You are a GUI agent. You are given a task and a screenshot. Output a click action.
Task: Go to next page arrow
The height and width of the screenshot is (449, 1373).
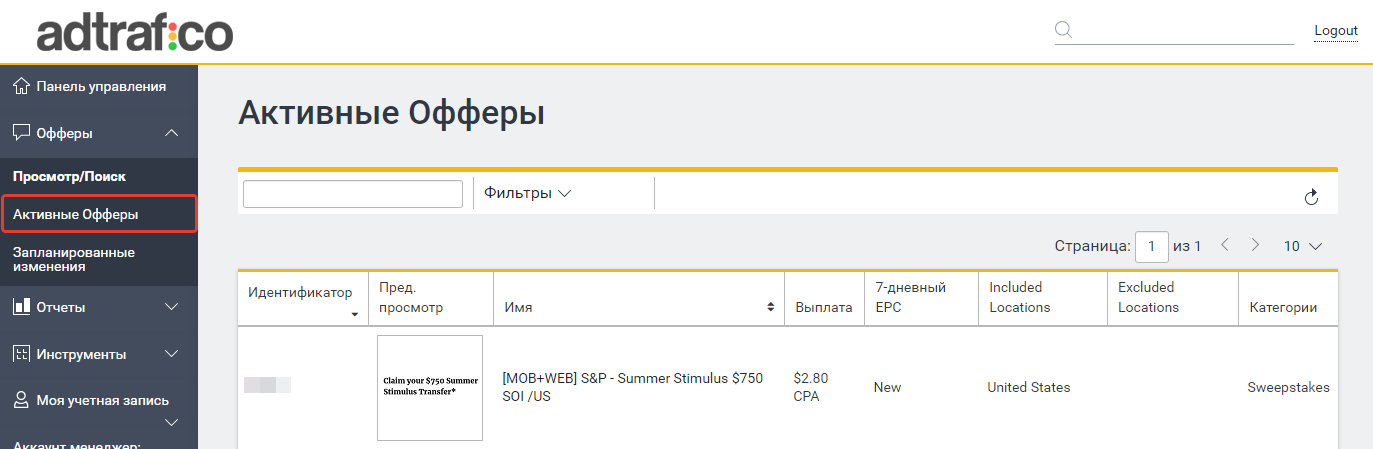coord(1256,245)
